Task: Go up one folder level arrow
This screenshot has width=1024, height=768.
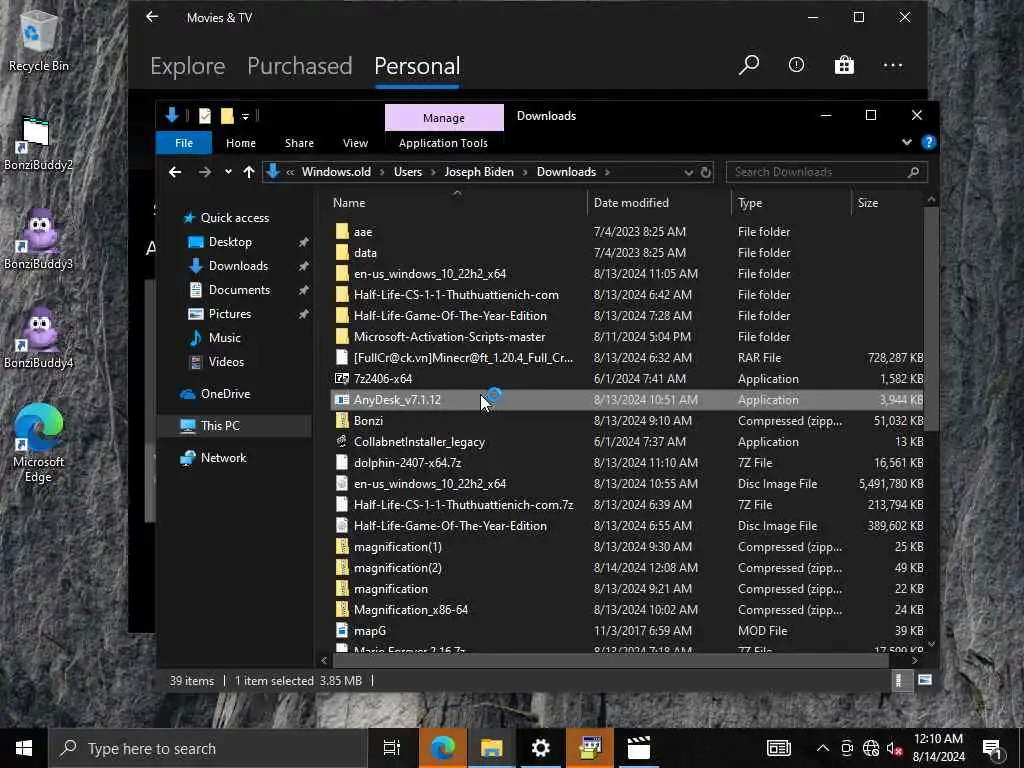Action: click(x=249, y=172)
